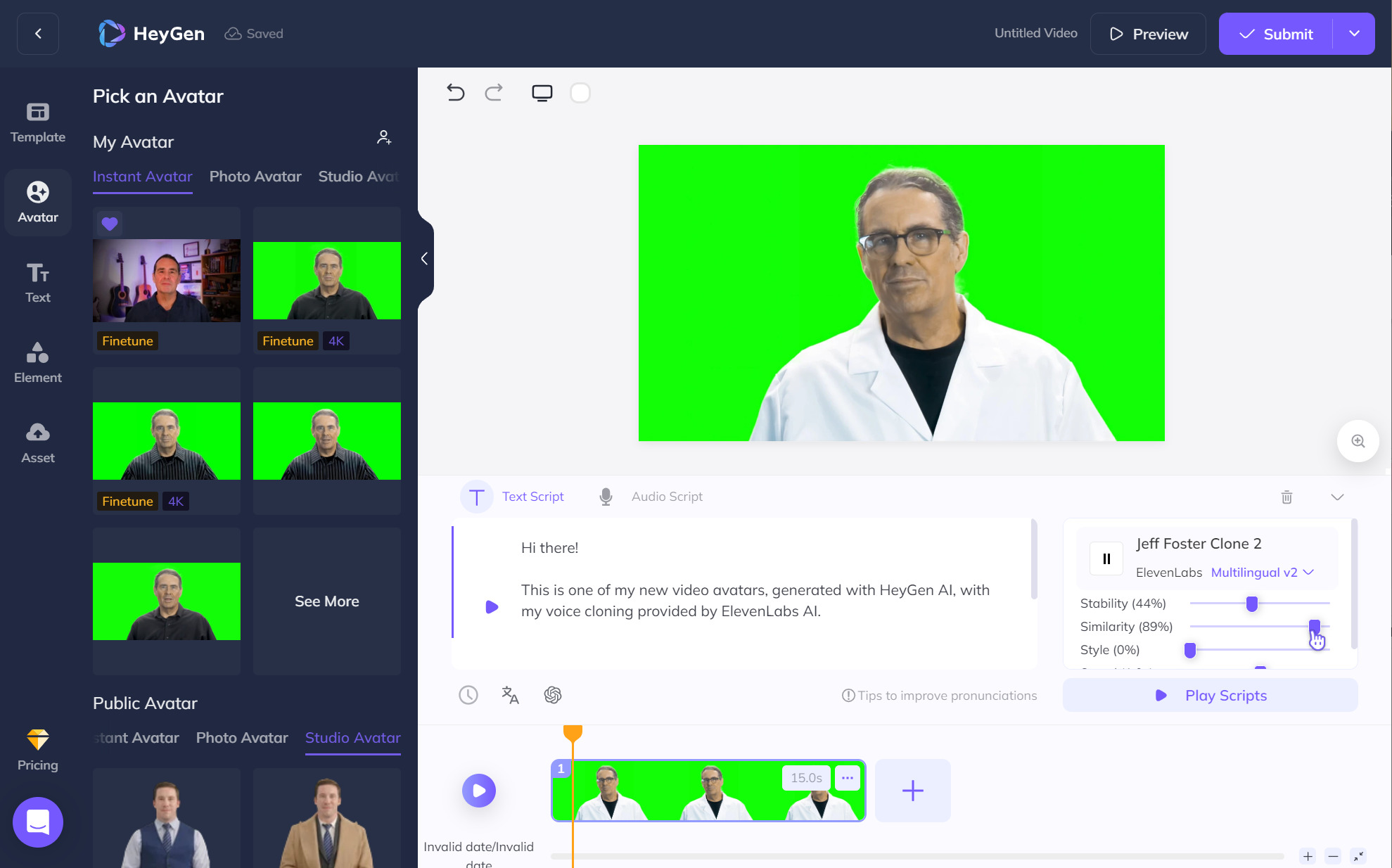Image resolution: width=1392 pixels, height=868 pixels.
Task: Open the translate script icon
Action: coord(510,695)
